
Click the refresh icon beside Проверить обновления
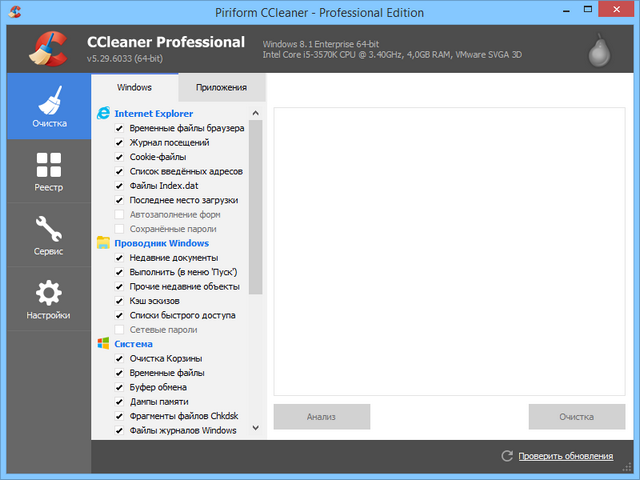(507, 456)
